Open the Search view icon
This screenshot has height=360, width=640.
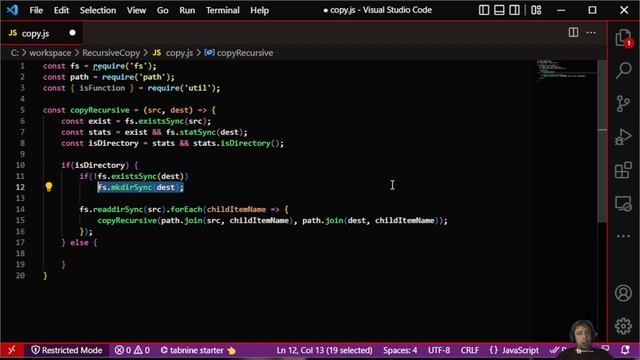pyautogui.click(x=623, y=71)
